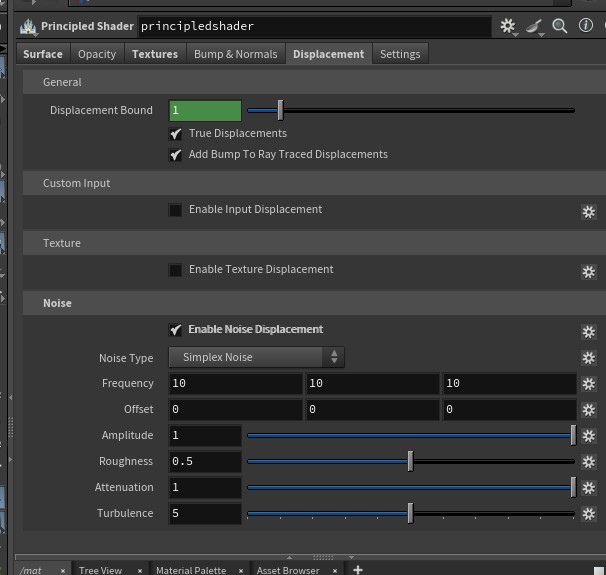Open gear menu beside Turbulence
This screenshot has height=575, width=606.
click(588, 514)
